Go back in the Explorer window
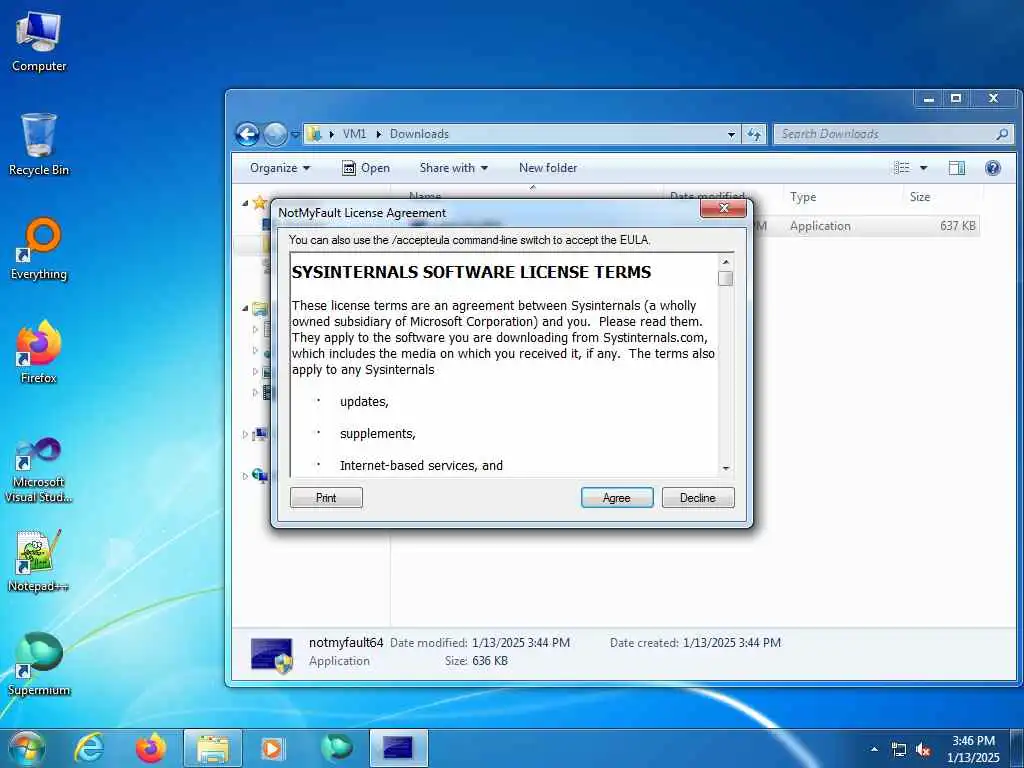The image size is (1024, 768). [248, 135]
